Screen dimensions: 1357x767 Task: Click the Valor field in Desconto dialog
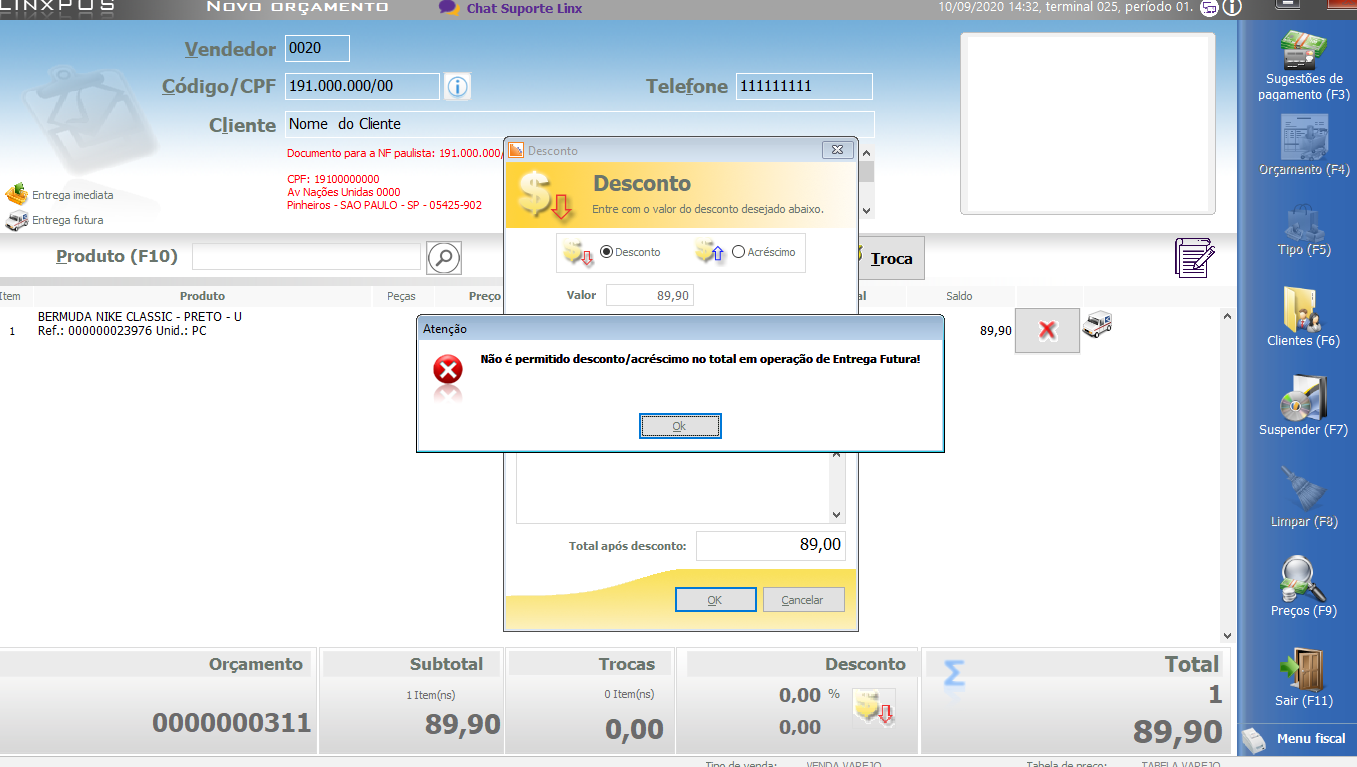(x=649, y=295)
